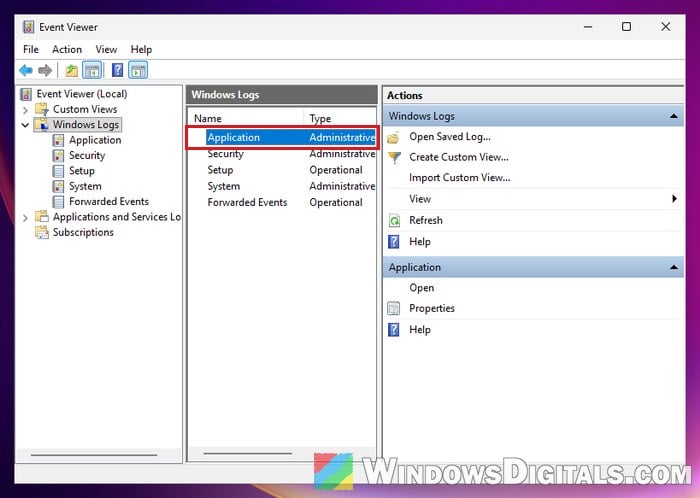This screenshot has height=498, width=700.
Task: Click Import Custom View... action
Action: point(459,178)
